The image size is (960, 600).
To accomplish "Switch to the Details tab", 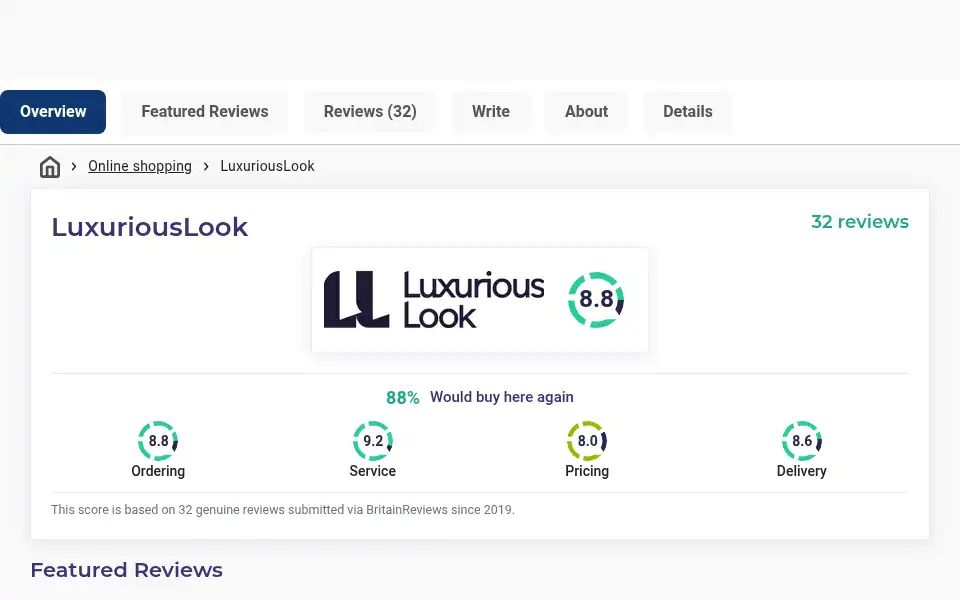I will [688, 111].
